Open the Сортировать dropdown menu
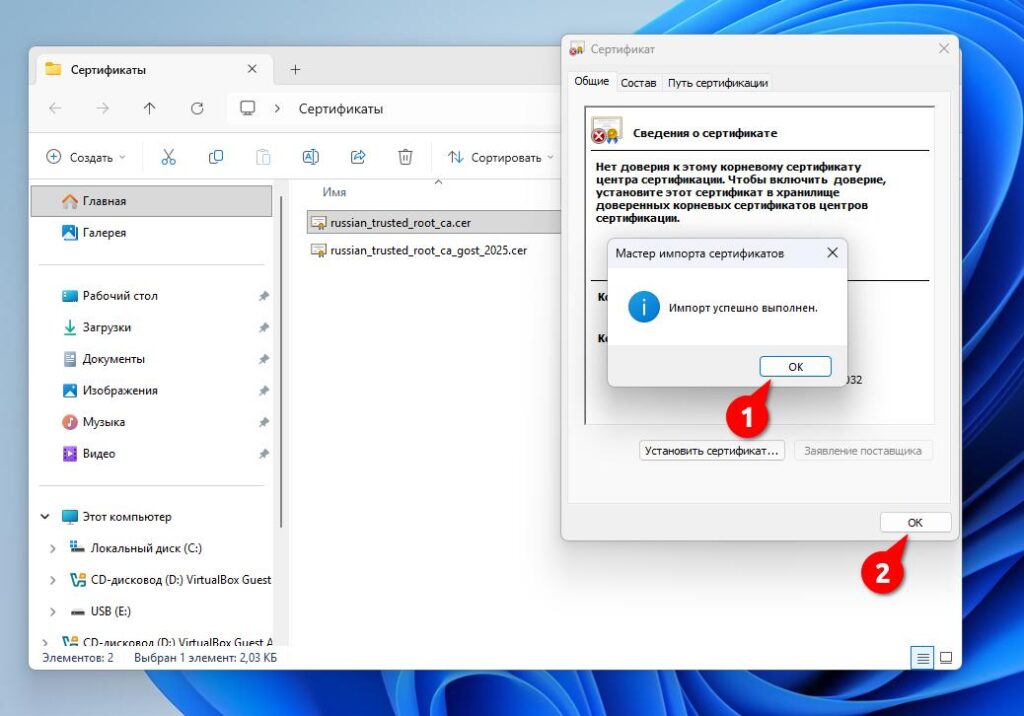Viewport: 1024px width, 716px height. [x=500, y=157]
